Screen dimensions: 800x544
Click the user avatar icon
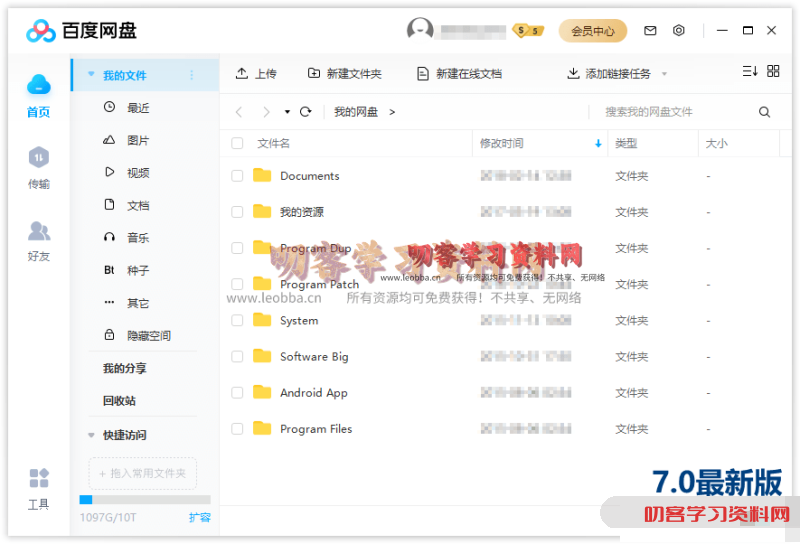pyautogui.click(x=420, y=30)
